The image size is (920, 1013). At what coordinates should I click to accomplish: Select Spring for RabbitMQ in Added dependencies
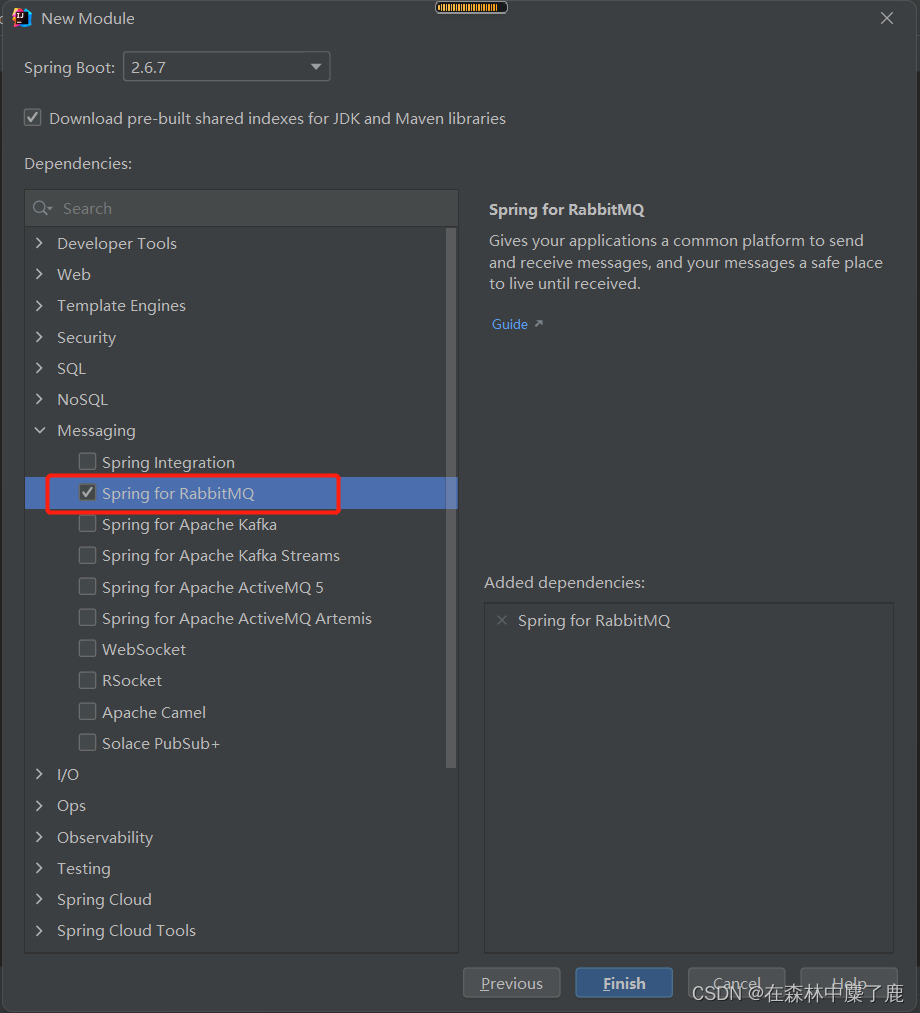[x=594, y=621]
